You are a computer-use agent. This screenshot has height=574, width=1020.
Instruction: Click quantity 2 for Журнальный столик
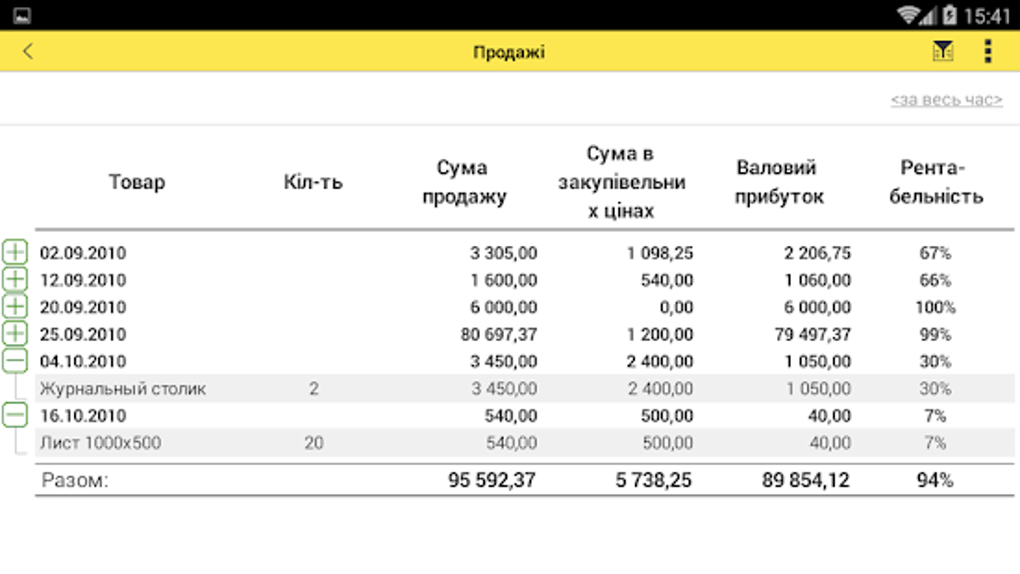tap(314, 389)
